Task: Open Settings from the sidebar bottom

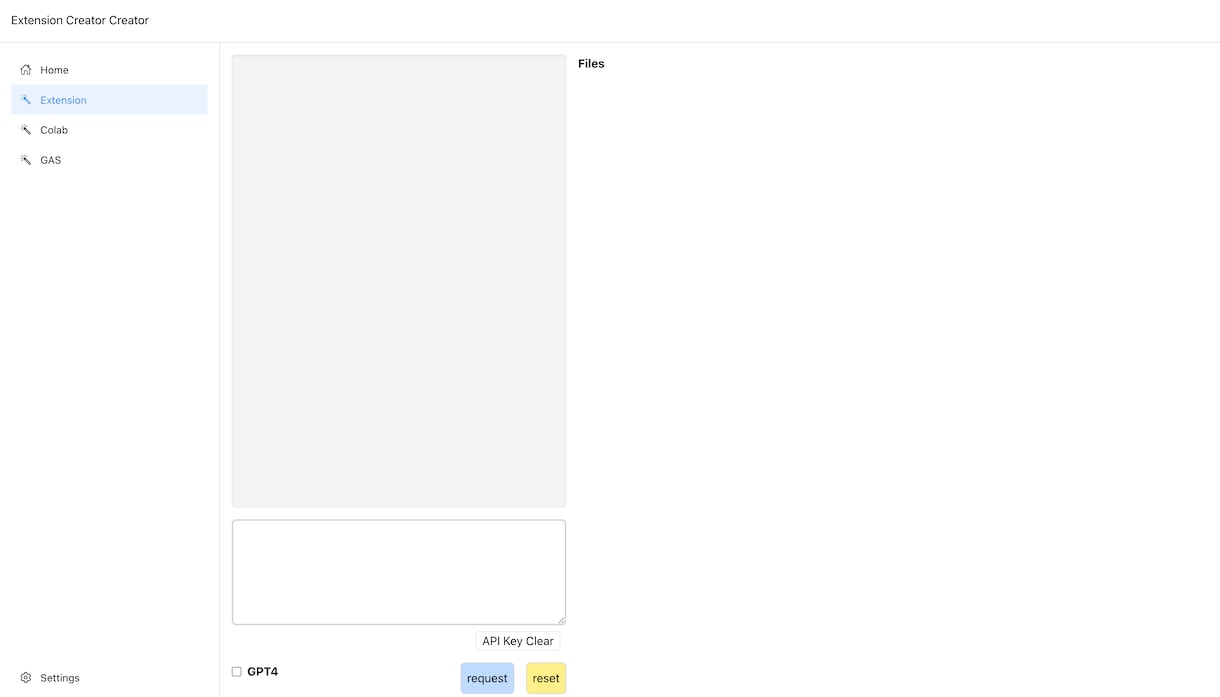Action: 109,678
